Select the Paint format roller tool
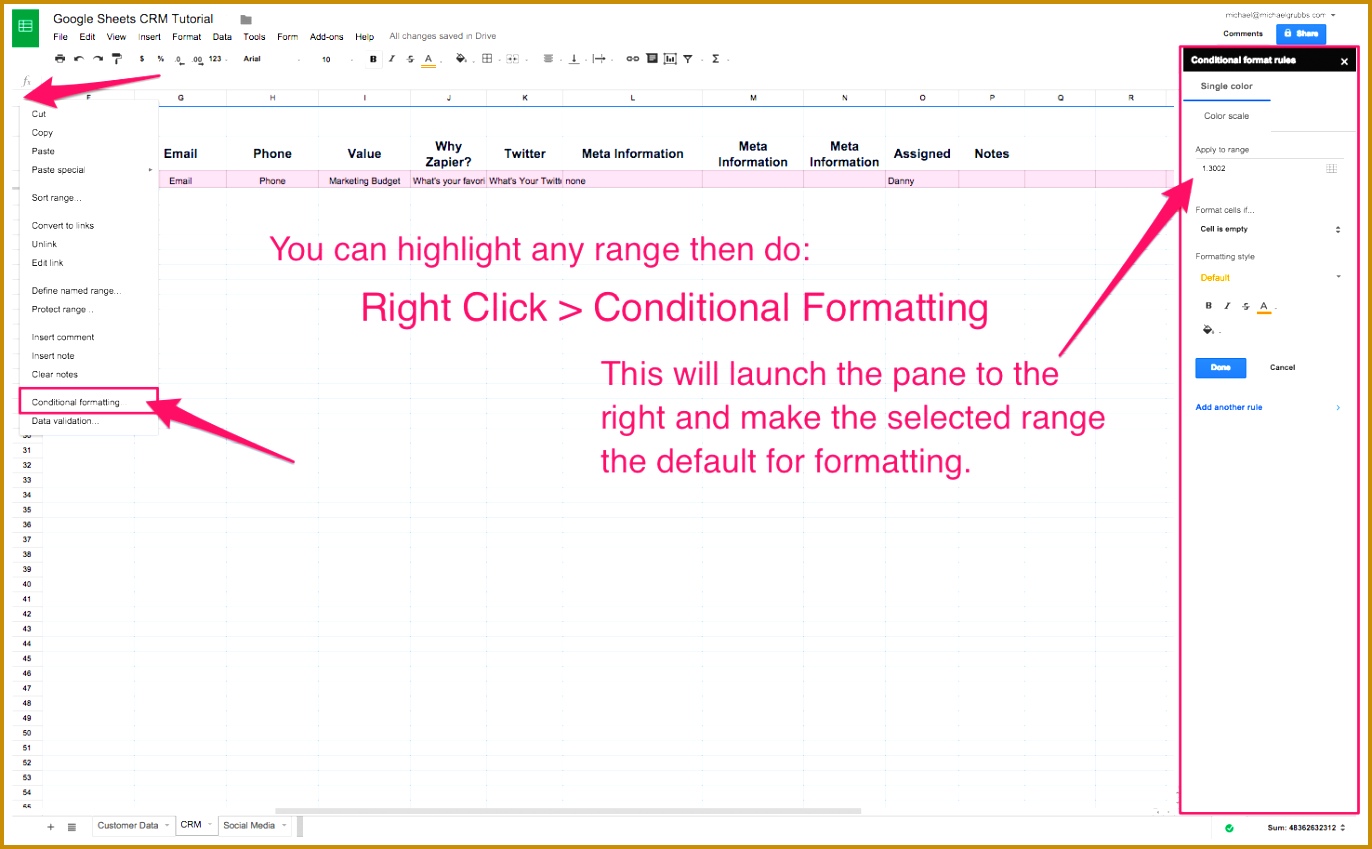The width and height of the screenshot is (1372, 849). (117, 59)
